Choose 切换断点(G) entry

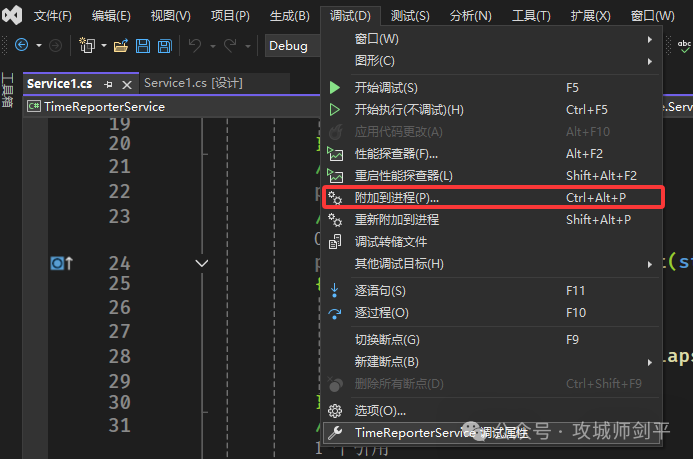(x=492, y=340)
